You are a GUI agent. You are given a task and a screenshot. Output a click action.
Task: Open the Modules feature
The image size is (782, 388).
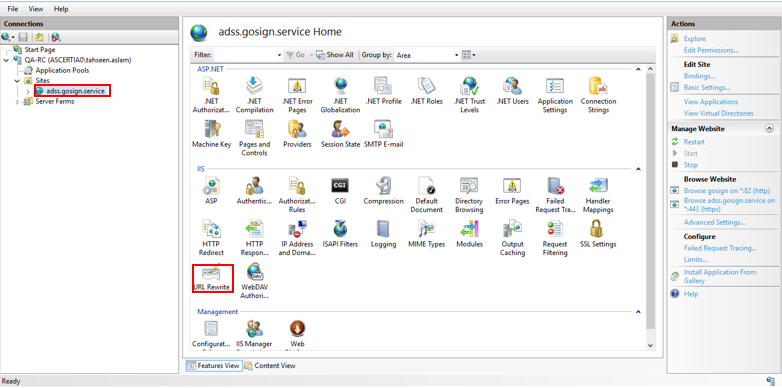469,234
